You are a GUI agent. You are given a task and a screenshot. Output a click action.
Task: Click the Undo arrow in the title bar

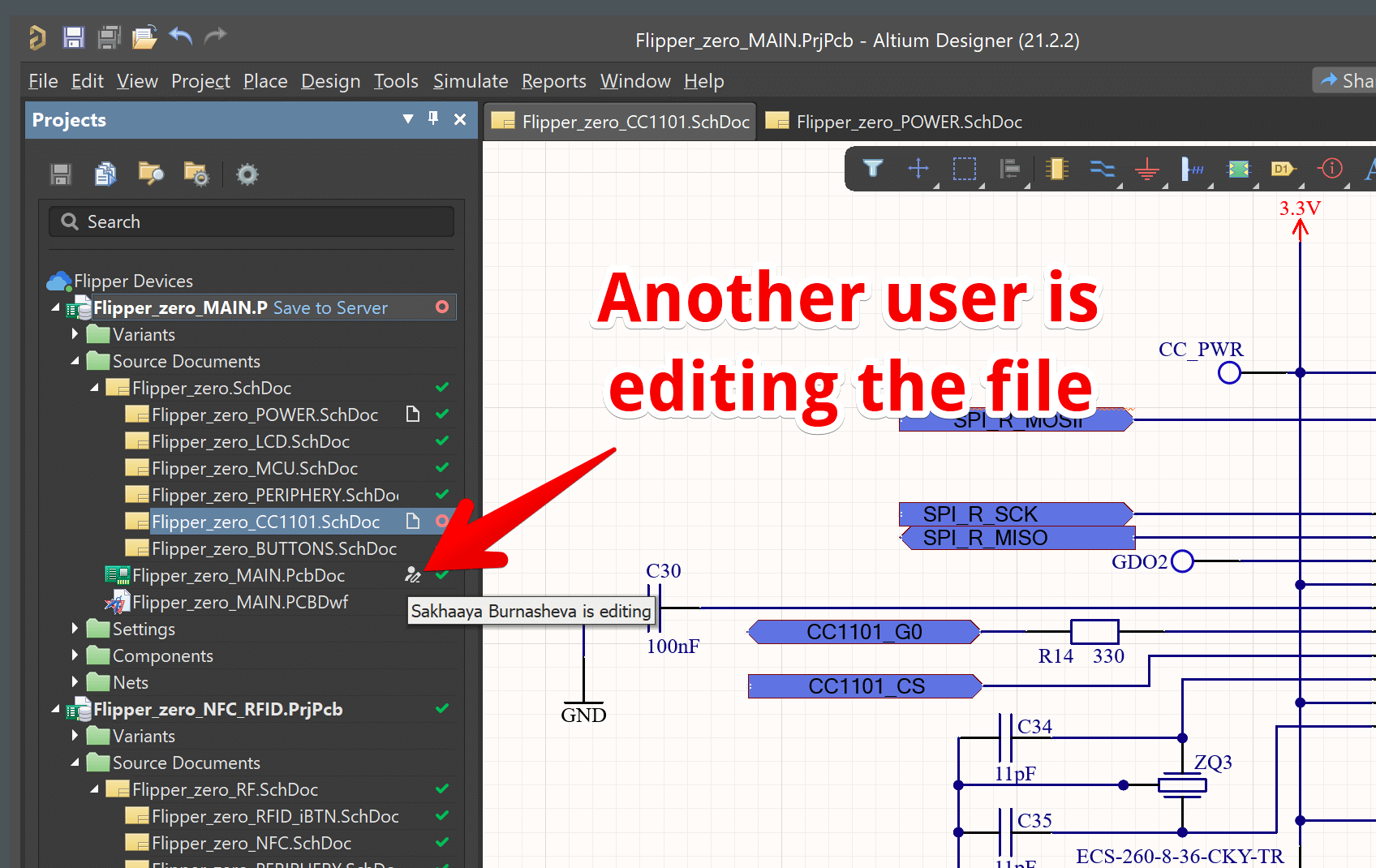point(180,37)
